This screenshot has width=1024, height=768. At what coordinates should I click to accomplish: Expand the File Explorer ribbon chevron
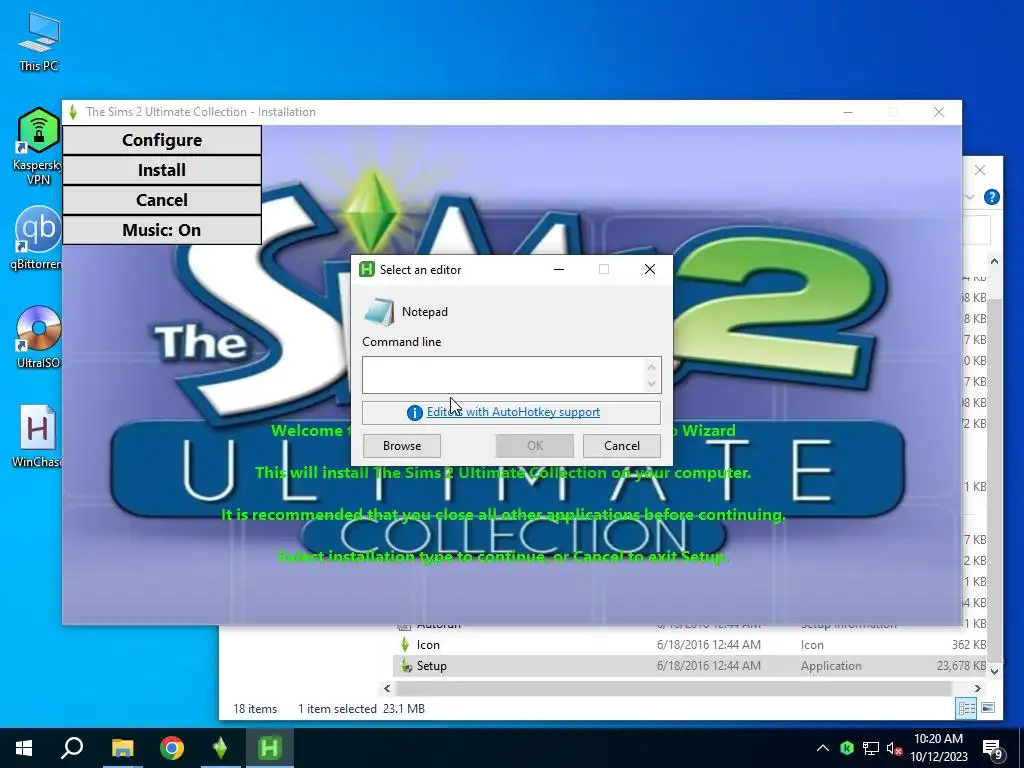click(970, 197)
